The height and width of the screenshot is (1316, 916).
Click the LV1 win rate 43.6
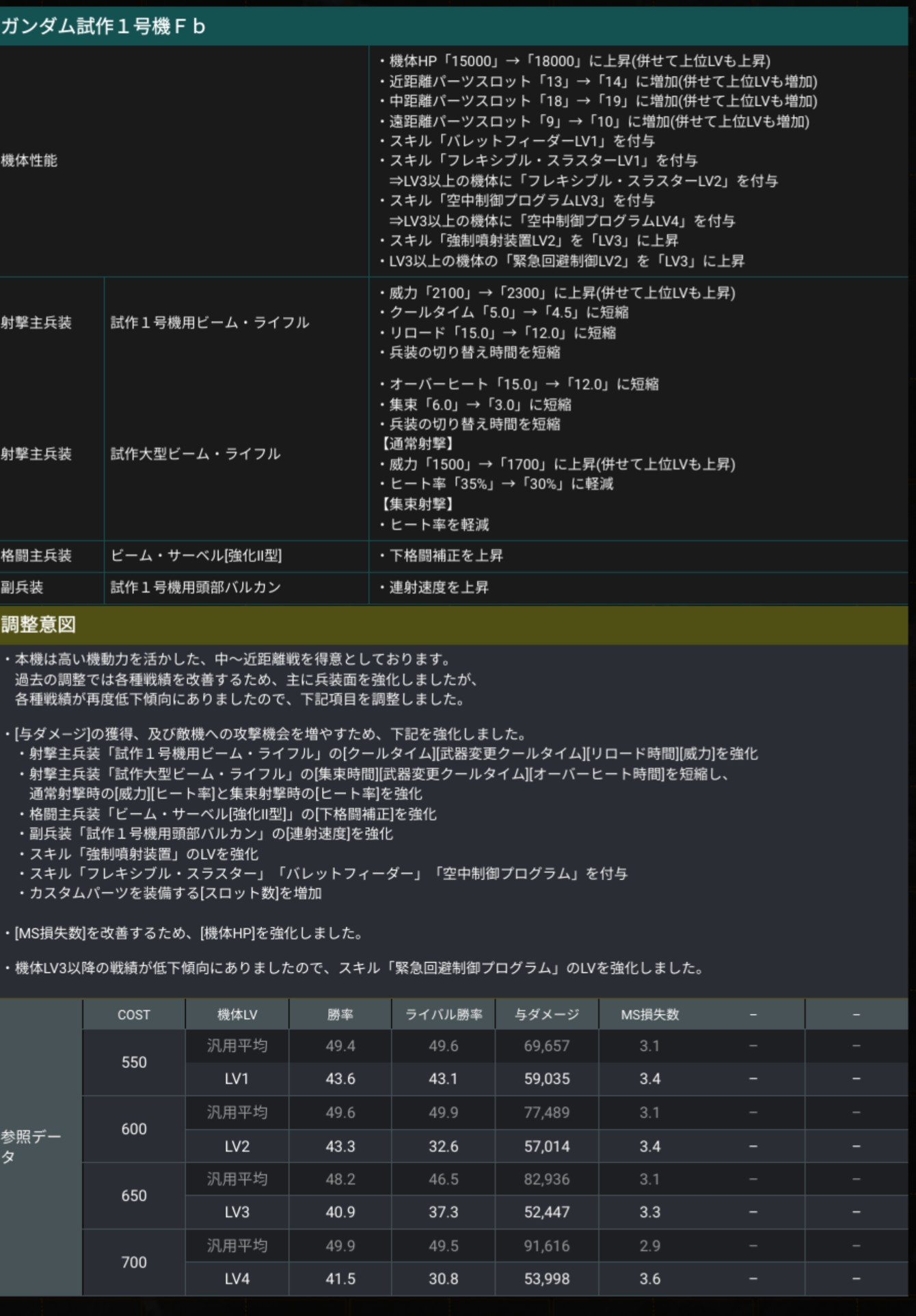pos(340,1079)
